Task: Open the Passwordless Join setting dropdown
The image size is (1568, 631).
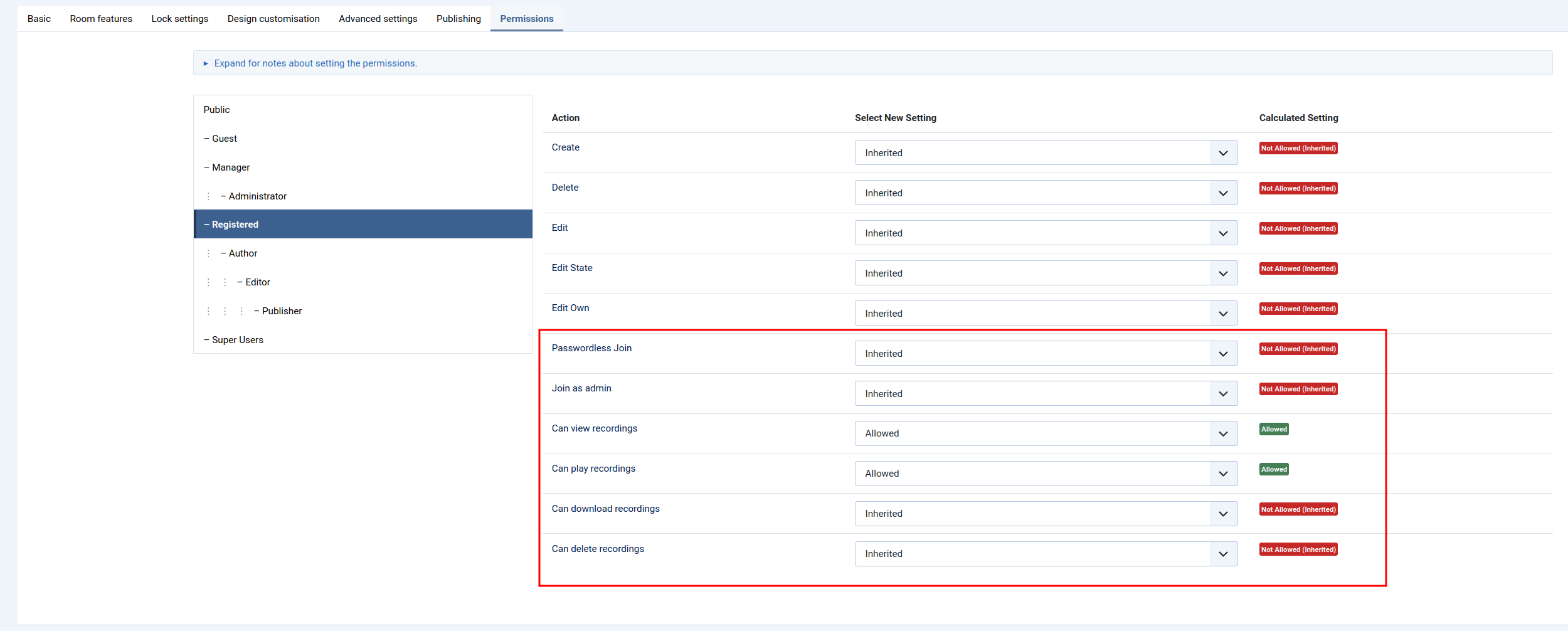Action: pos(1045,353)
